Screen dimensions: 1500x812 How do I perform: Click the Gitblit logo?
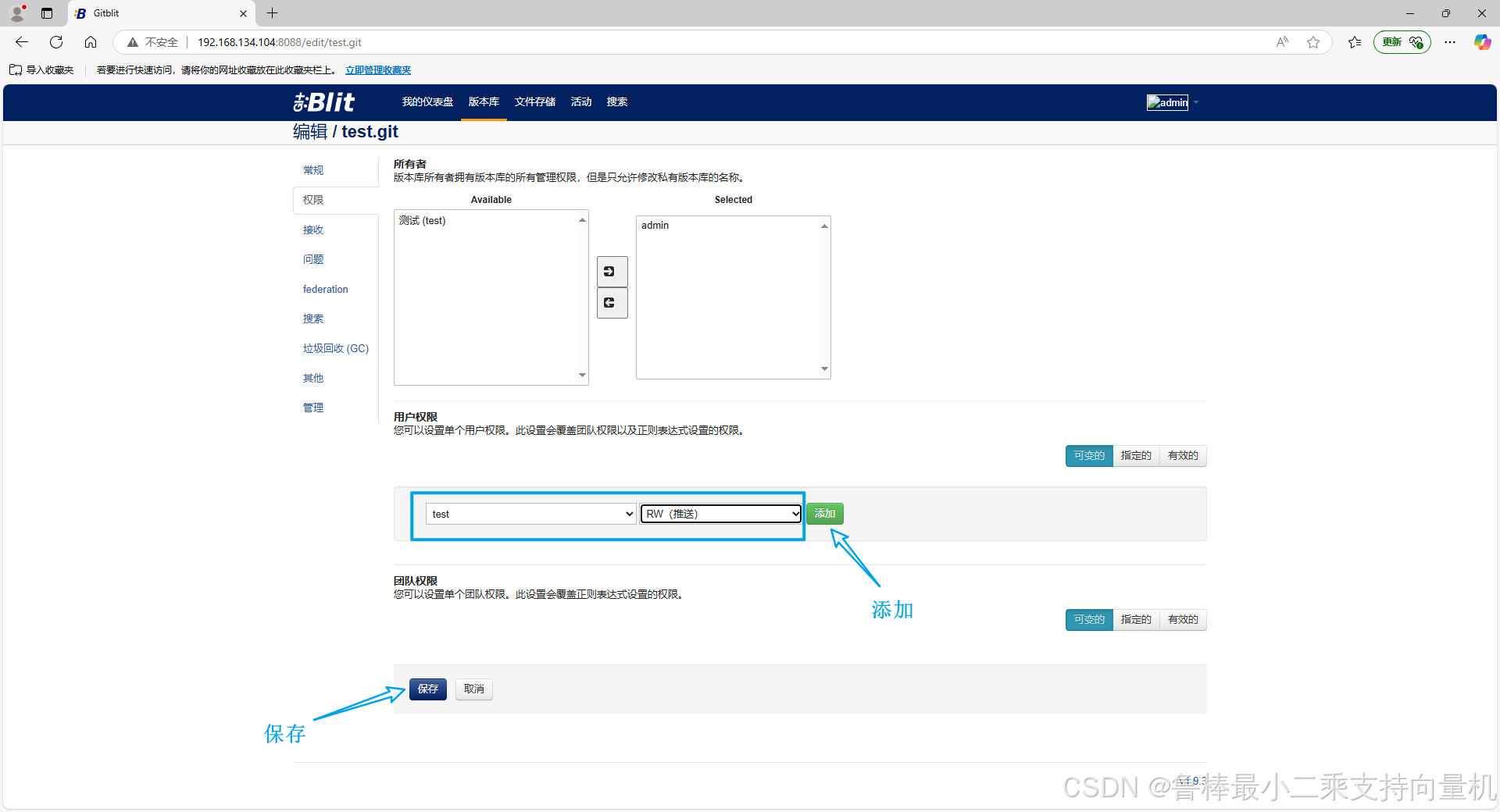click(x=323, y=101)
